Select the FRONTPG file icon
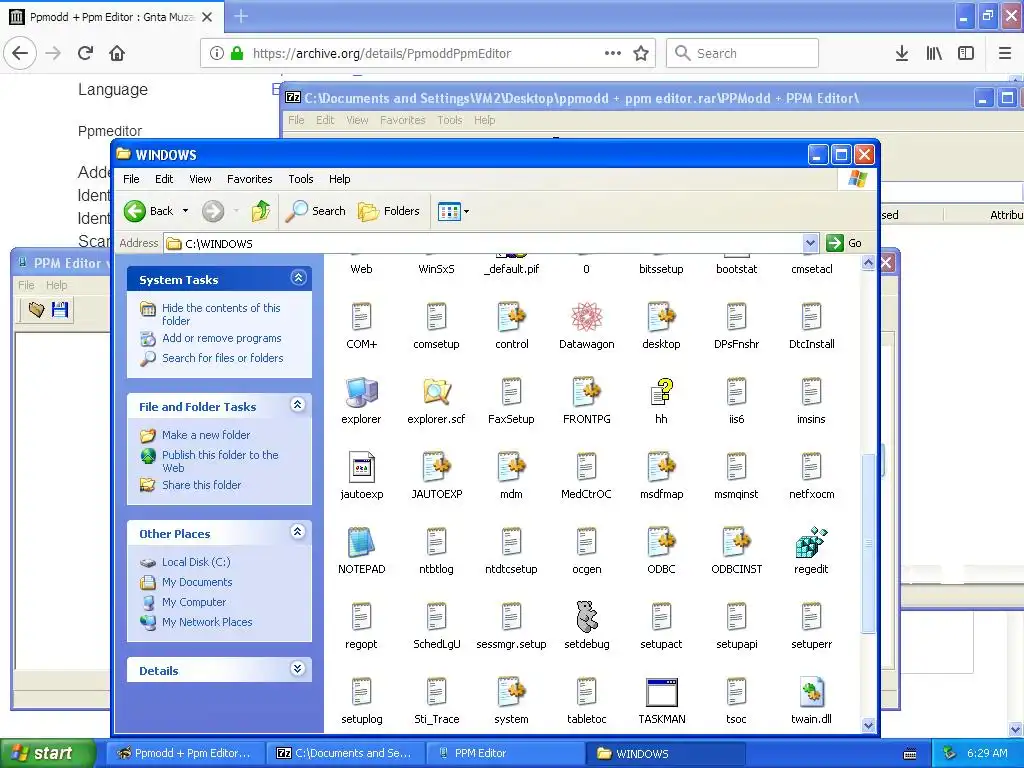This screenshot has width=1024, height=768. tap(586, 392)
